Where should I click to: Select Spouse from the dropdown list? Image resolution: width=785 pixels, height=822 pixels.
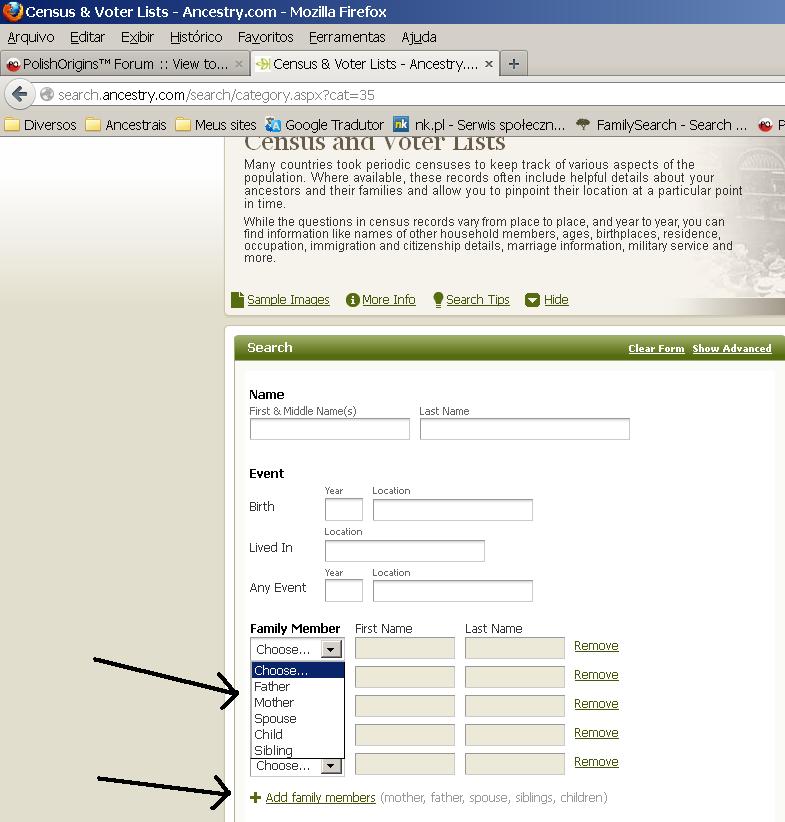pos(298,718)
